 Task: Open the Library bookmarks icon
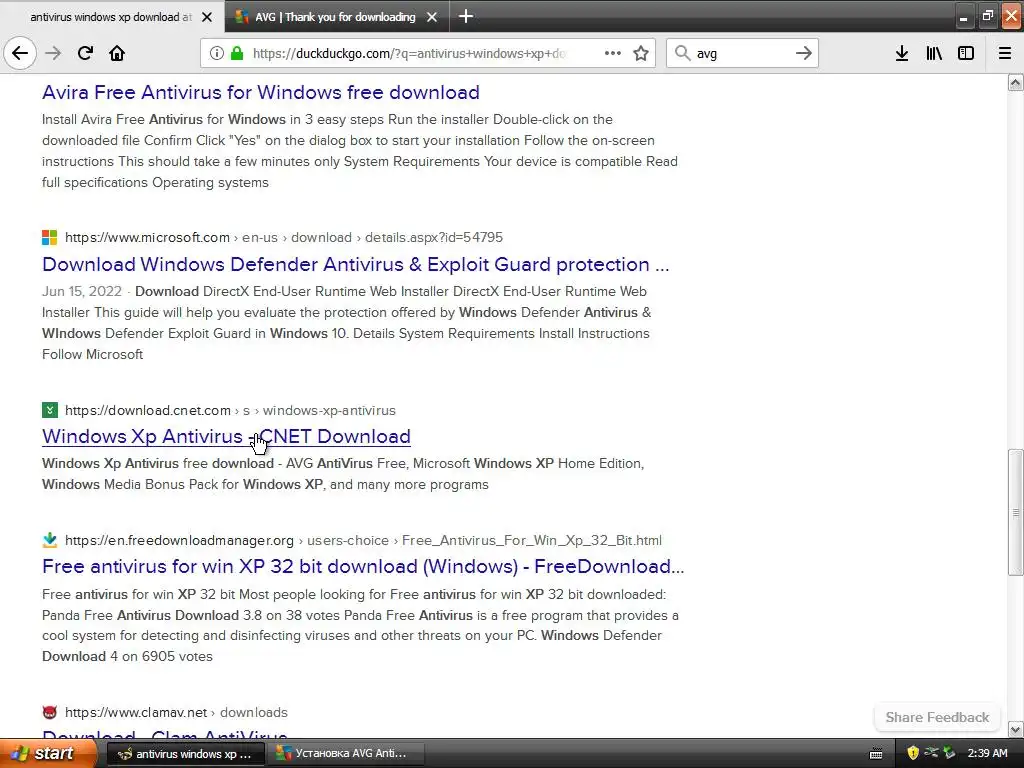[x=934, y=54]
